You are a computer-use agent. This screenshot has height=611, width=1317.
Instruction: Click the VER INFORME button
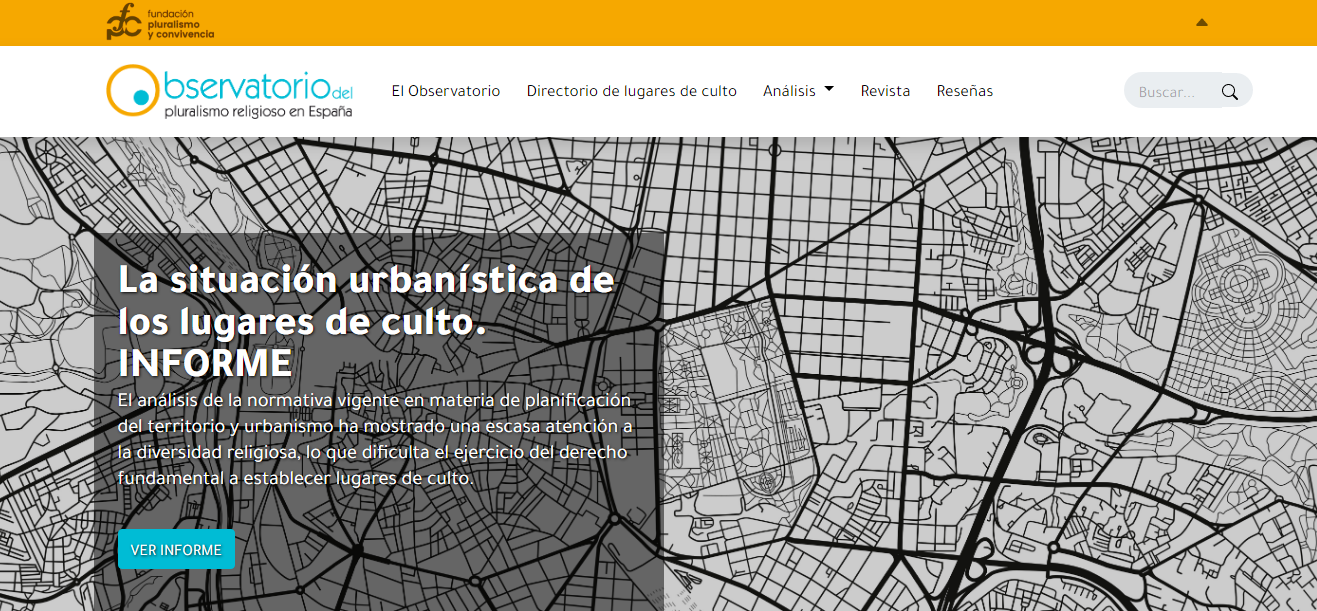click(176, 550)
